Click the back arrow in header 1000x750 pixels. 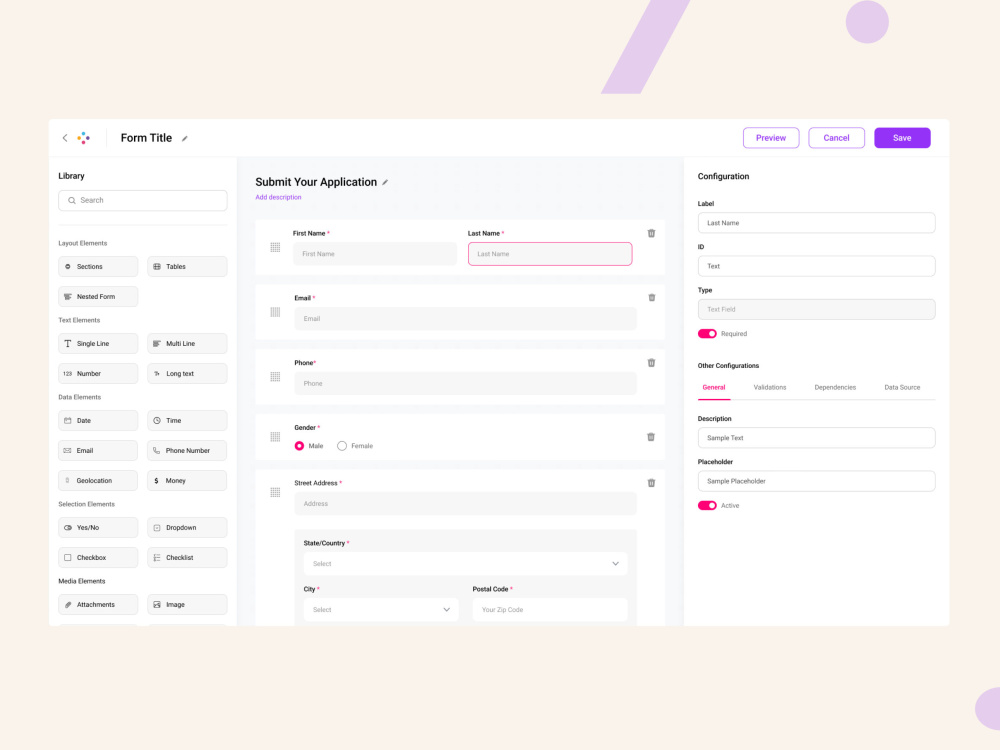coord(65,138)
